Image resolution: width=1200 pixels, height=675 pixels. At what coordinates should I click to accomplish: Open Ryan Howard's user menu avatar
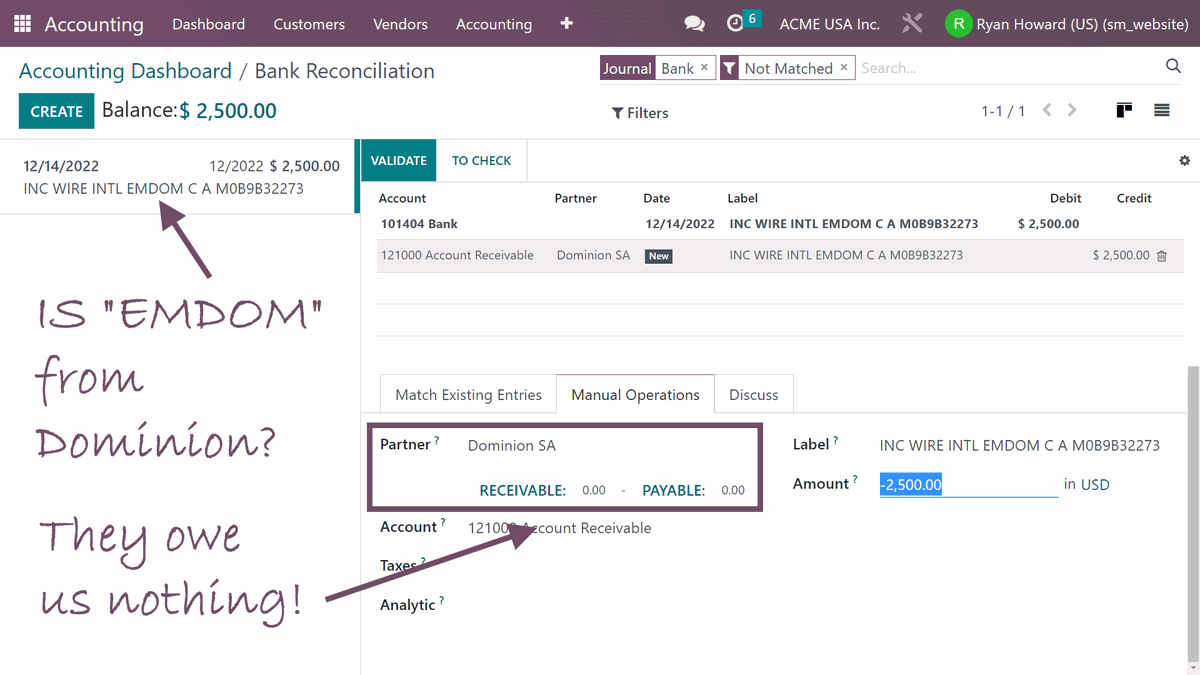click(957, 23)
